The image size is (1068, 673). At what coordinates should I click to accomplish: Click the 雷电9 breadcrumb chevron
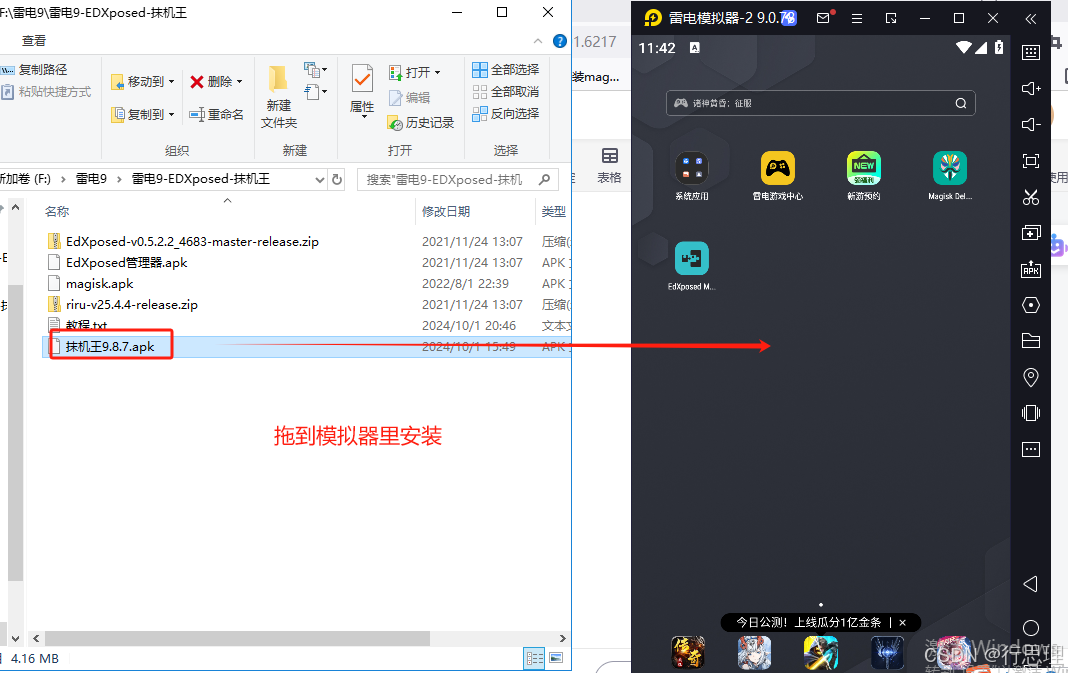[x=119, y=179]
